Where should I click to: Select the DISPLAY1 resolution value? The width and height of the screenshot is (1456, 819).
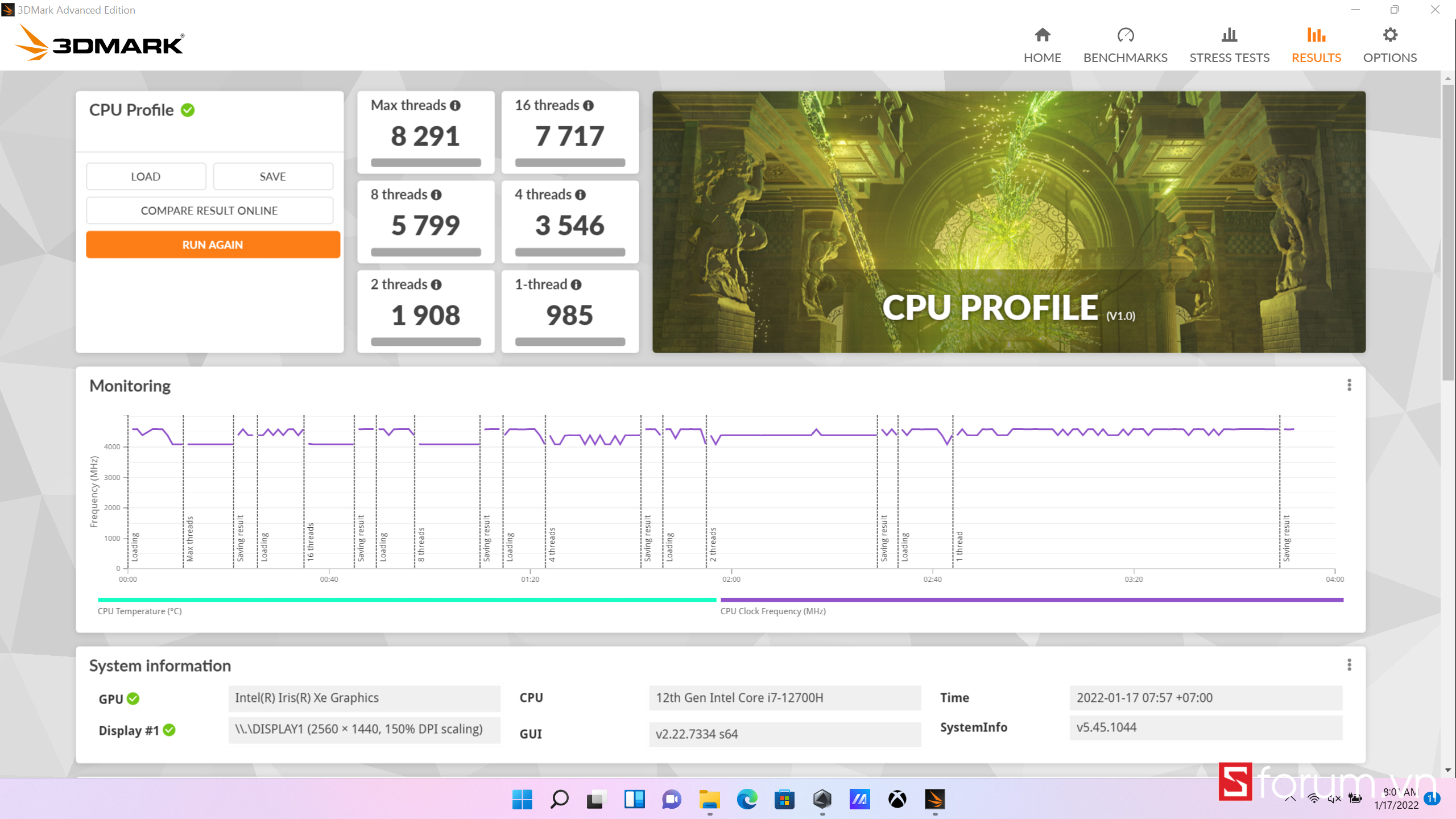(x=364, y=729)
